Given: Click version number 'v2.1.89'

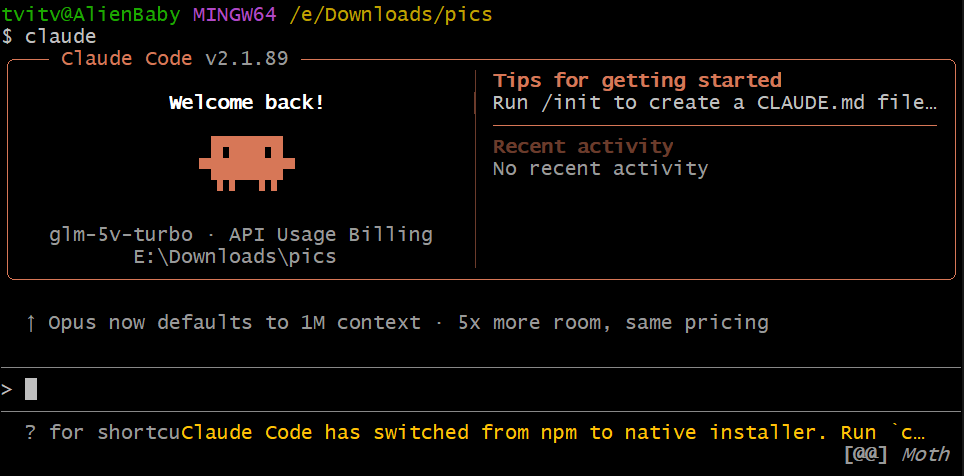Looking at the screenshot, I should click(247, 59).
